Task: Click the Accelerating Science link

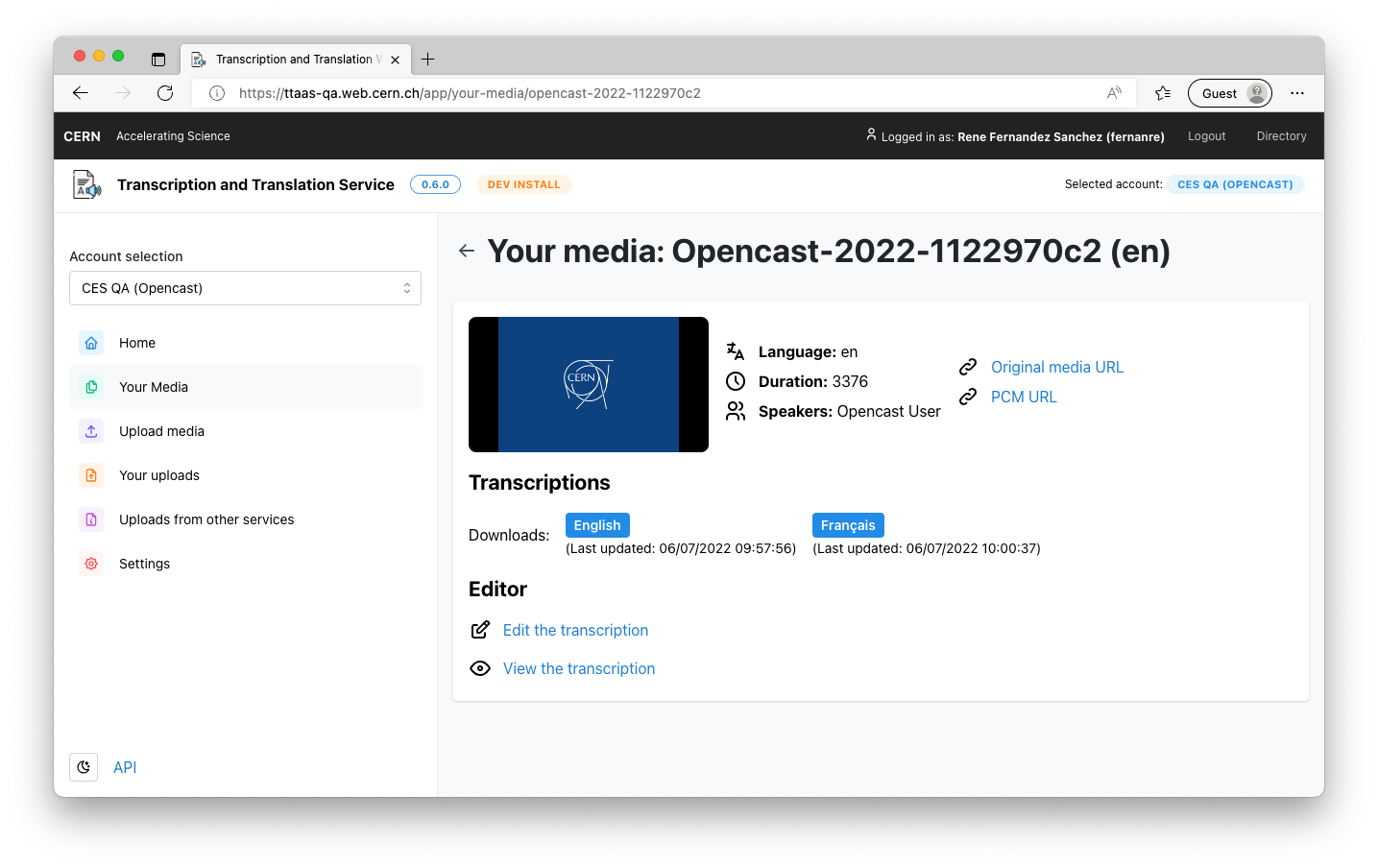Action: pos(173,136)
